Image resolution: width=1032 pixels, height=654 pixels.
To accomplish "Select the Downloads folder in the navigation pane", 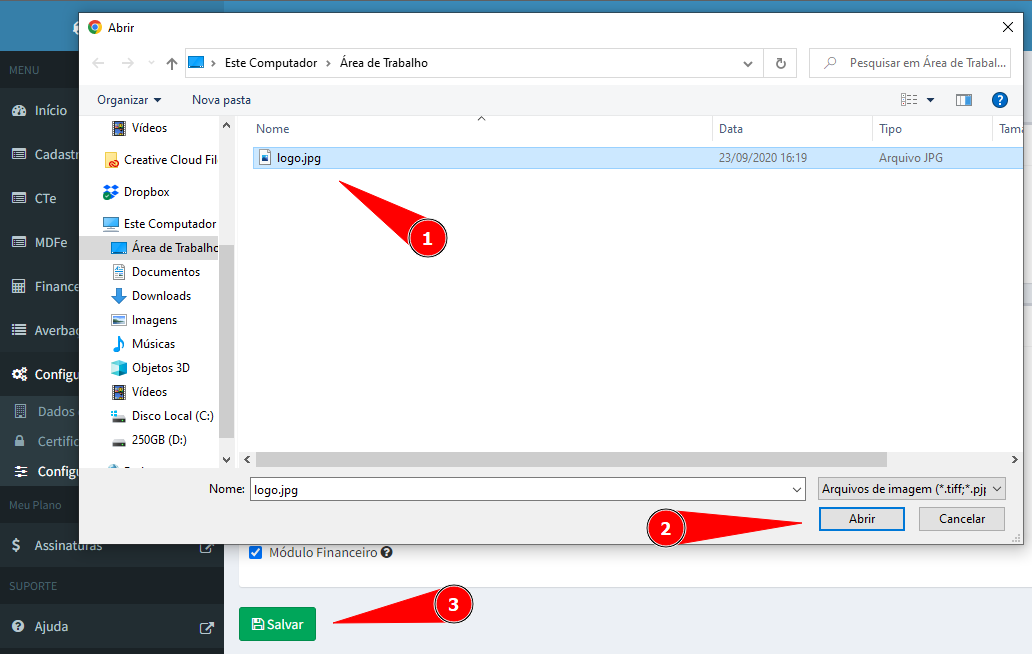I will coord(161,296).
